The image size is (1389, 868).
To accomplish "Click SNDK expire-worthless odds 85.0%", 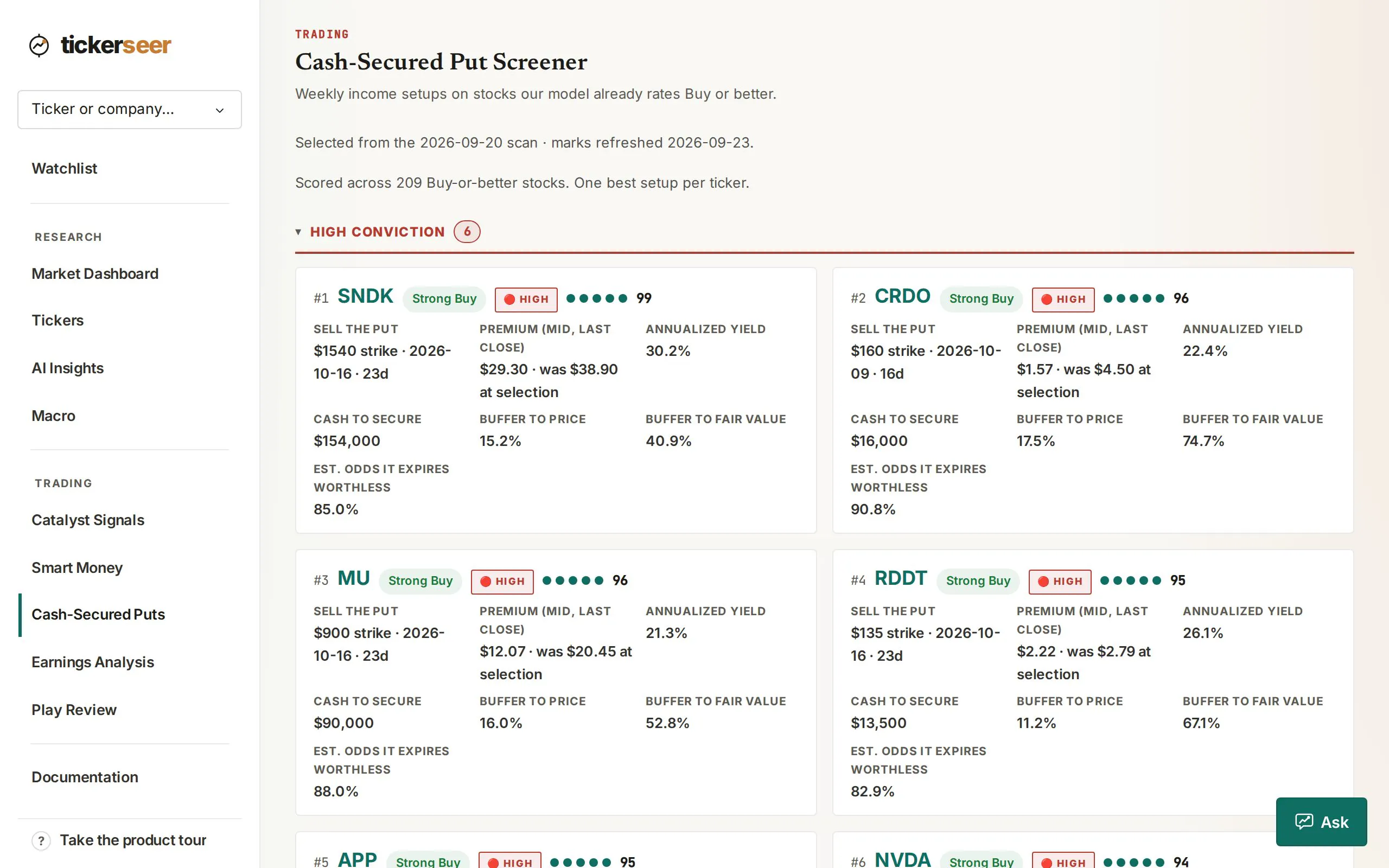I will click(336, 509).
